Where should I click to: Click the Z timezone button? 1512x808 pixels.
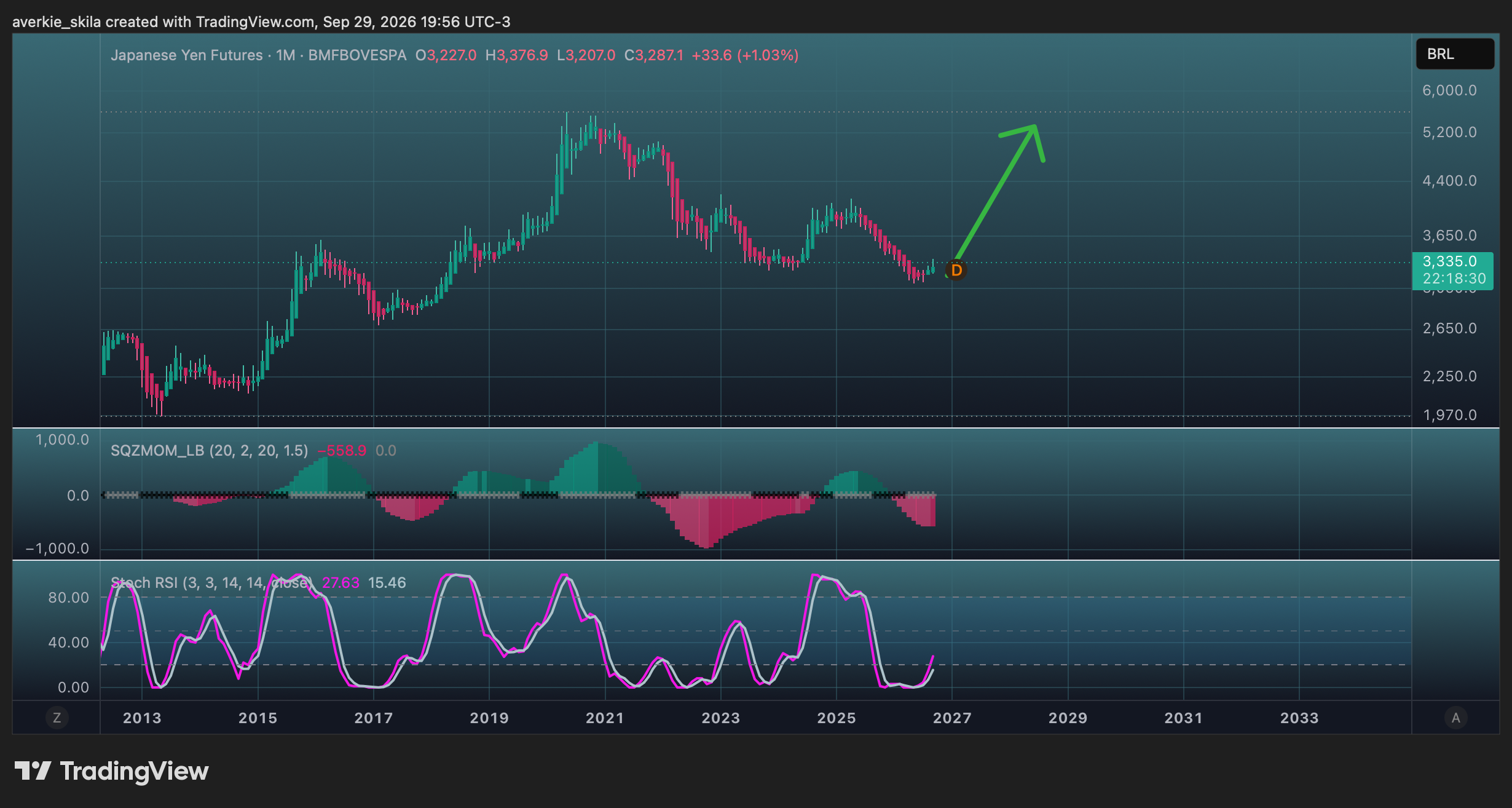(x=57, y=718)
